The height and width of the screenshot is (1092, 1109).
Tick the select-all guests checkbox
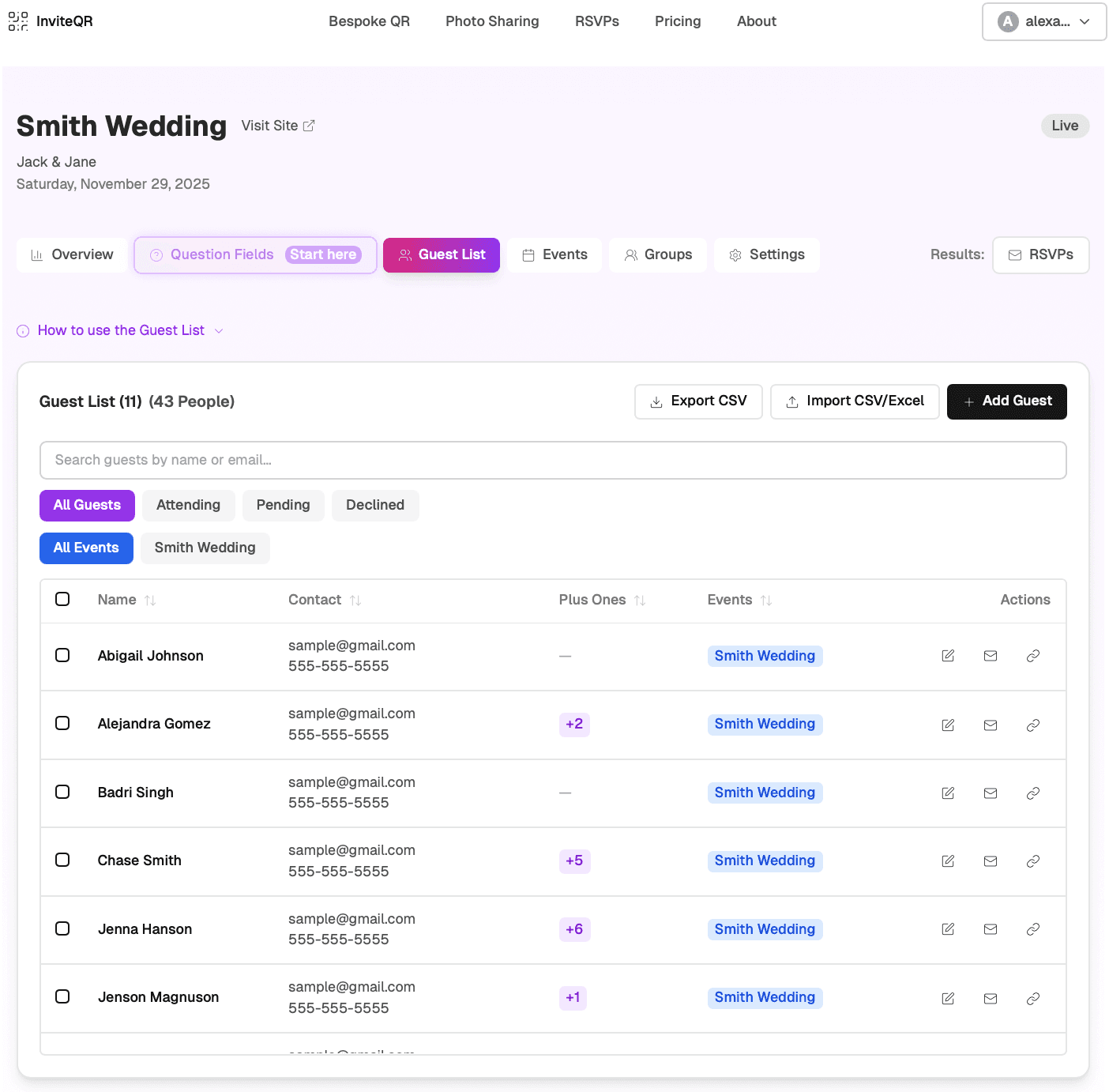pos(62,599)
